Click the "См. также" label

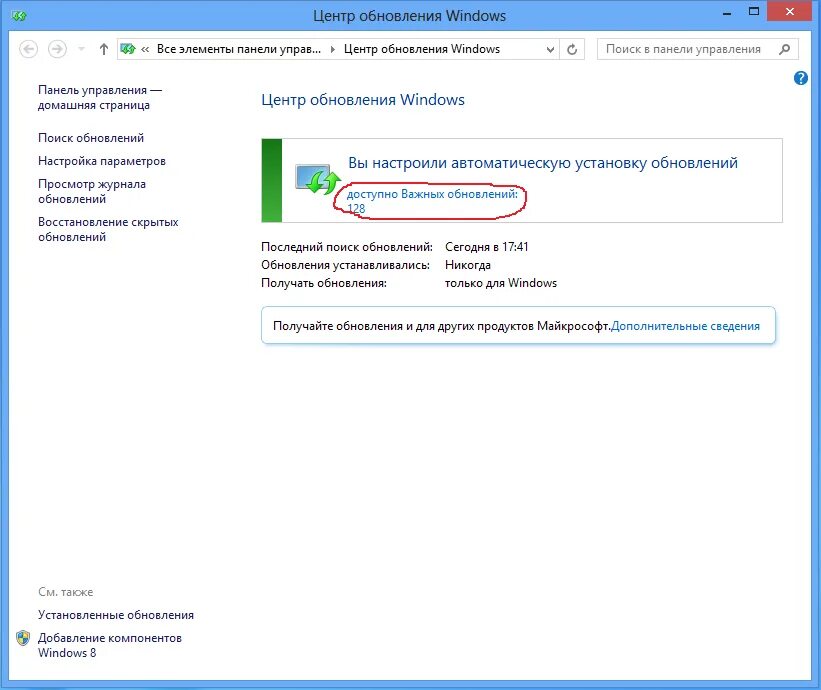[65, 592]
